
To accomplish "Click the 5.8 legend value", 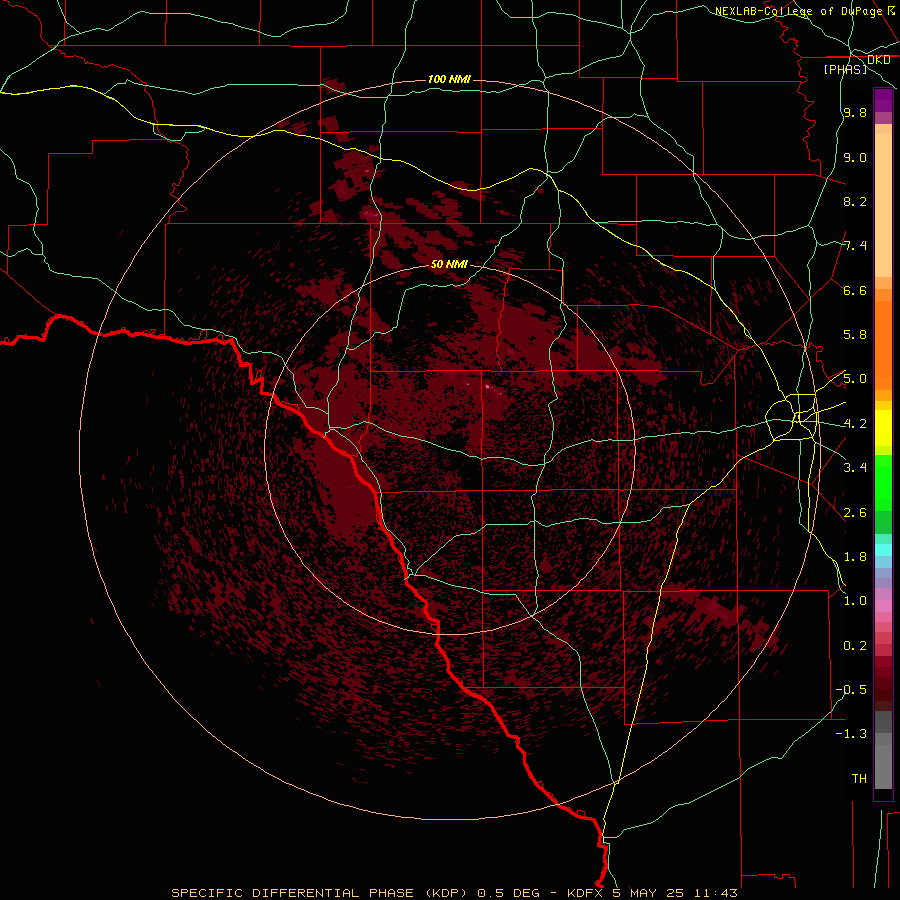I will (855, 335).
